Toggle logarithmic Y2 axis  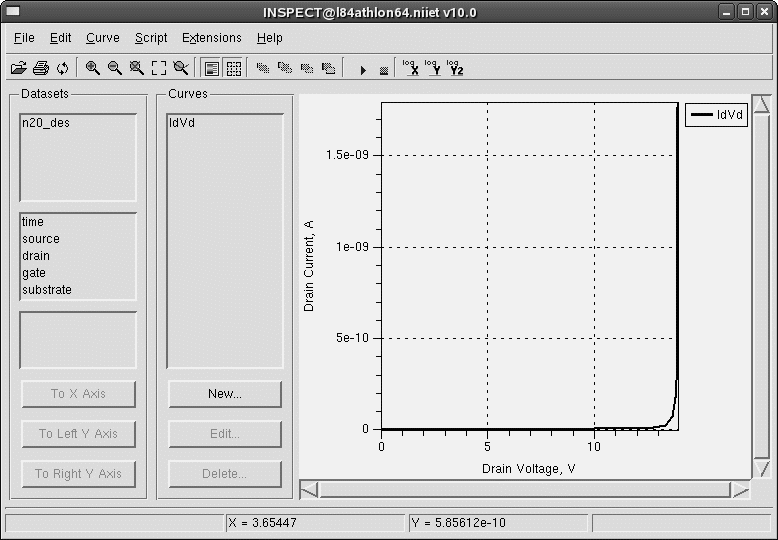455,68
